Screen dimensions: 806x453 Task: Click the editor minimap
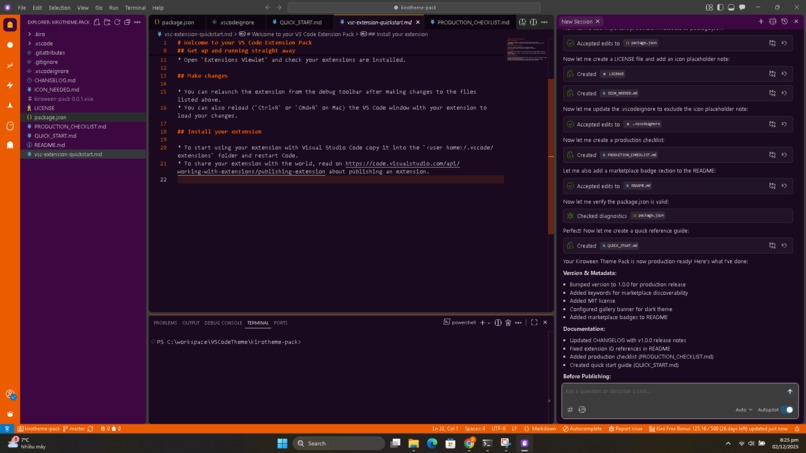tap(526, 50)
